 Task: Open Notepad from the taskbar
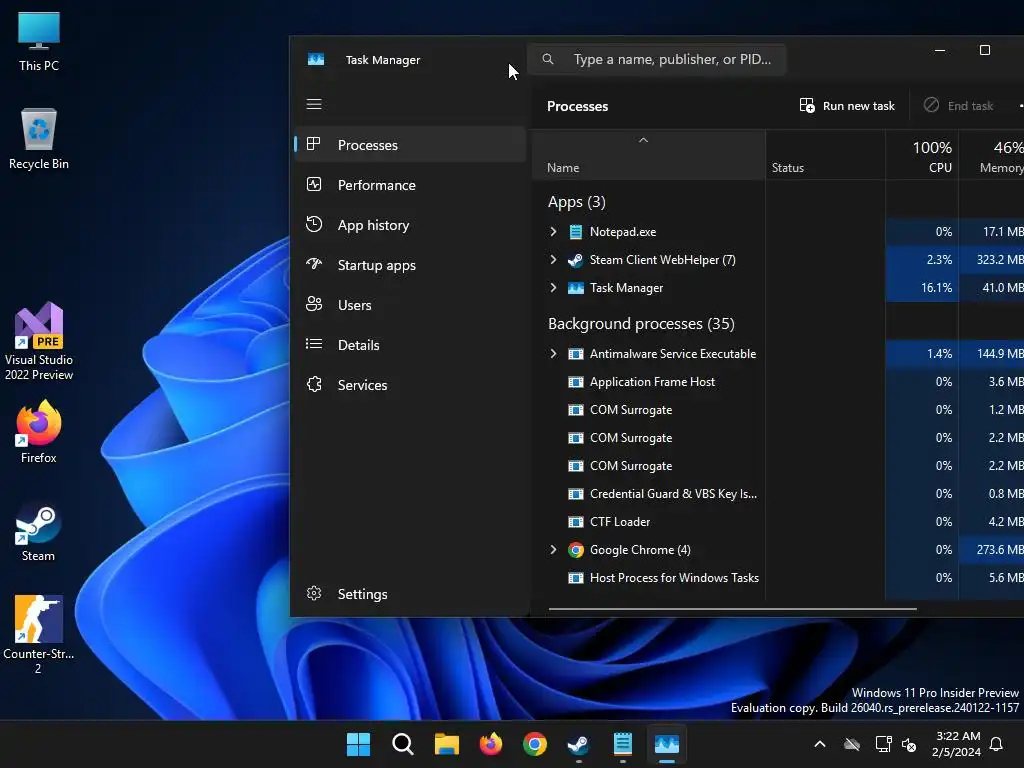point(622,744)
